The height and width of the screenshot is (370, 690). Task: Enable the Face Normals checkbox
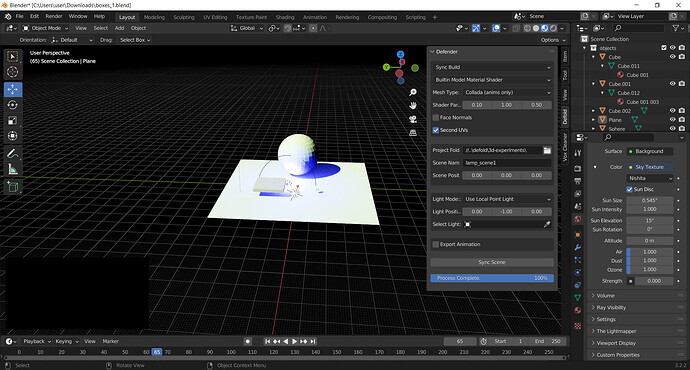pyautogui.click(x=436, y=117)
